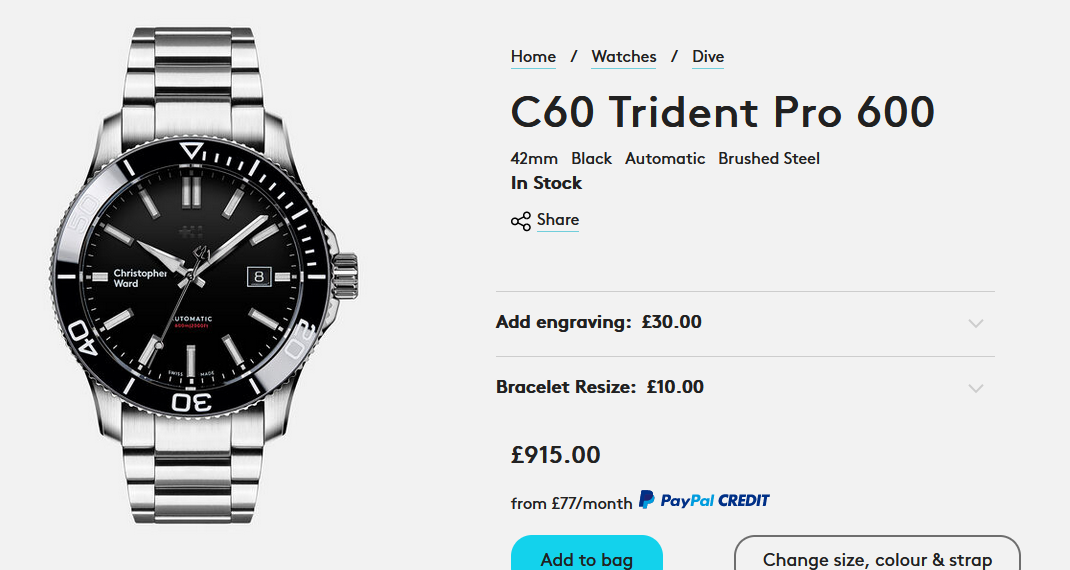Screen dimensions: 1070x570
Task: Click the C60 Trident Pro 600 title
Action: tap(722, 112)
